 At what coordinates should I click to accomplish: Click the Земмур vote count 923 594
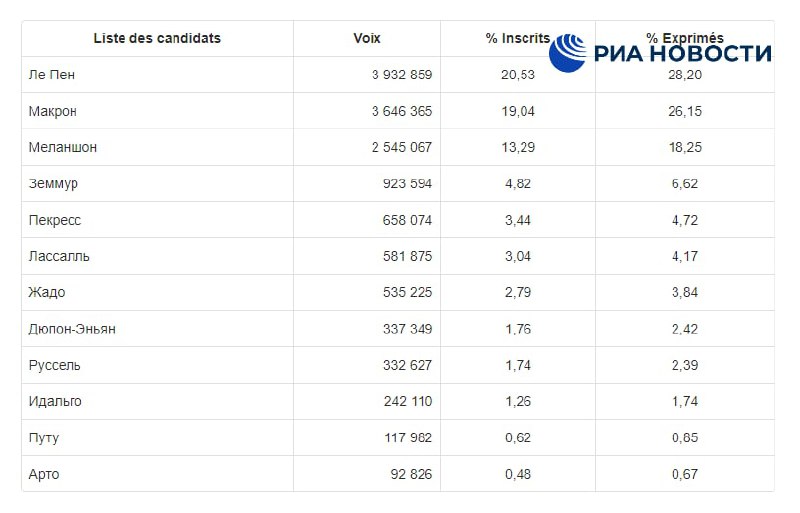[x=407, y=184]
